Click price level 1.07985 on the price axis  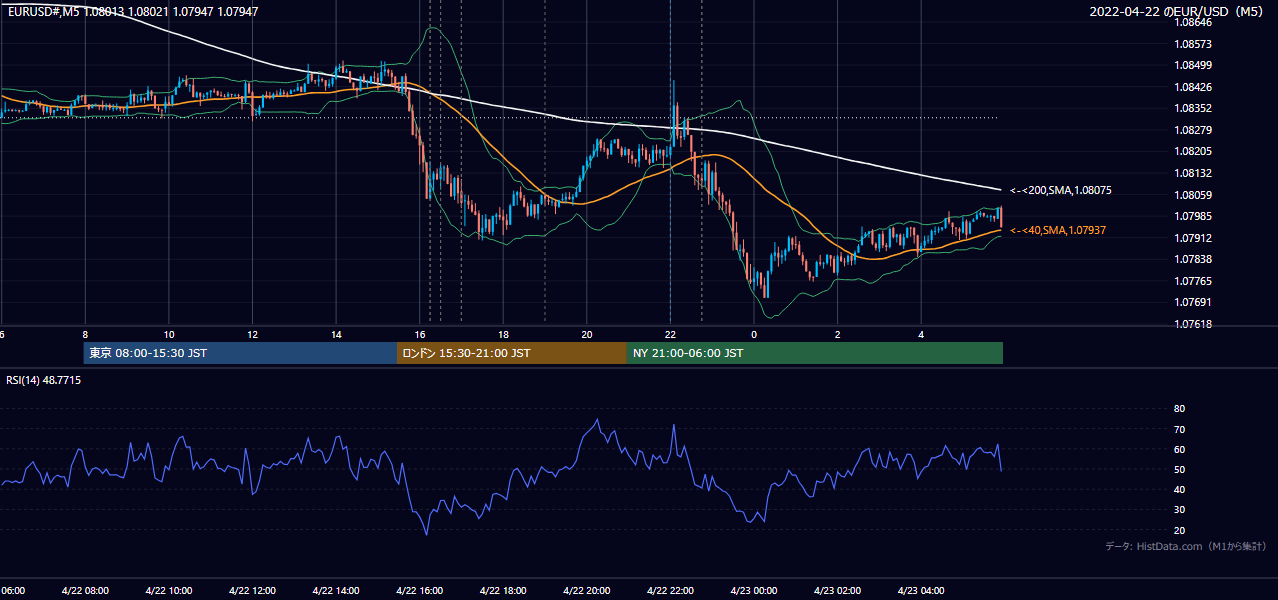pyautogui.click(x=1194, y=216)
